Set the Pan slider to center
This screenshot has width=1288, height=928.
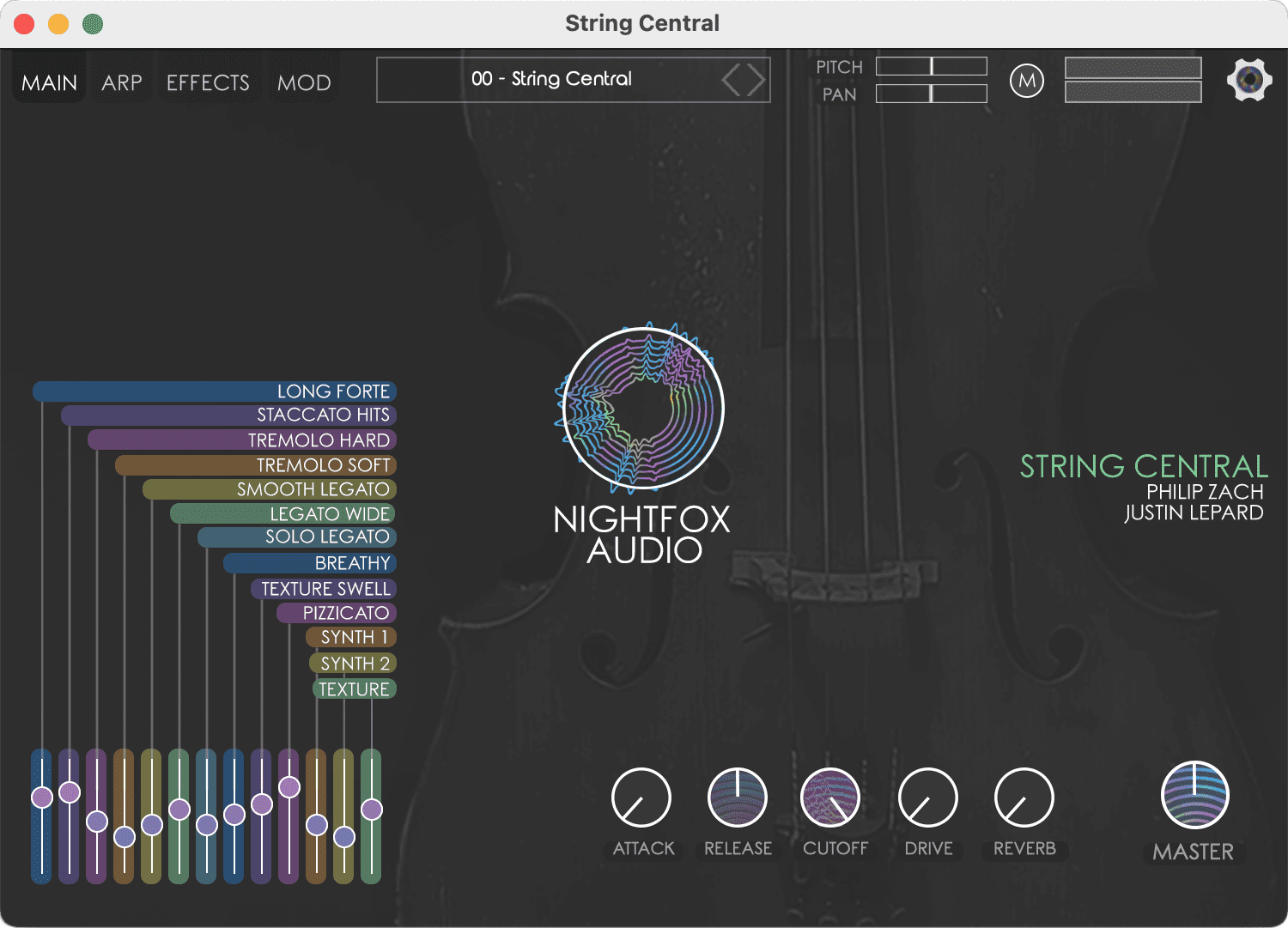[931, 94]
